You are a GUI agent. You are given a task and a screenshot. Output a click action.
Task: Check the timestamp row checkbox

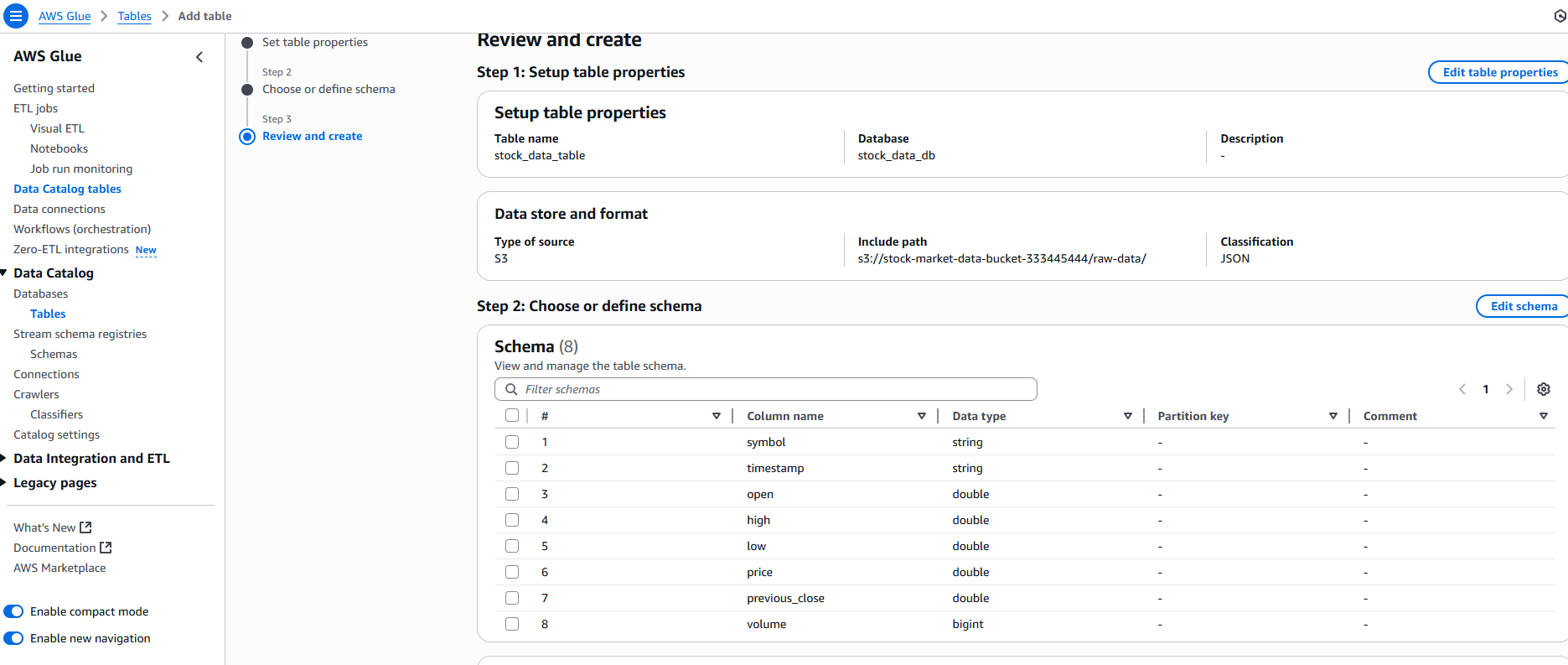(512, 468)
